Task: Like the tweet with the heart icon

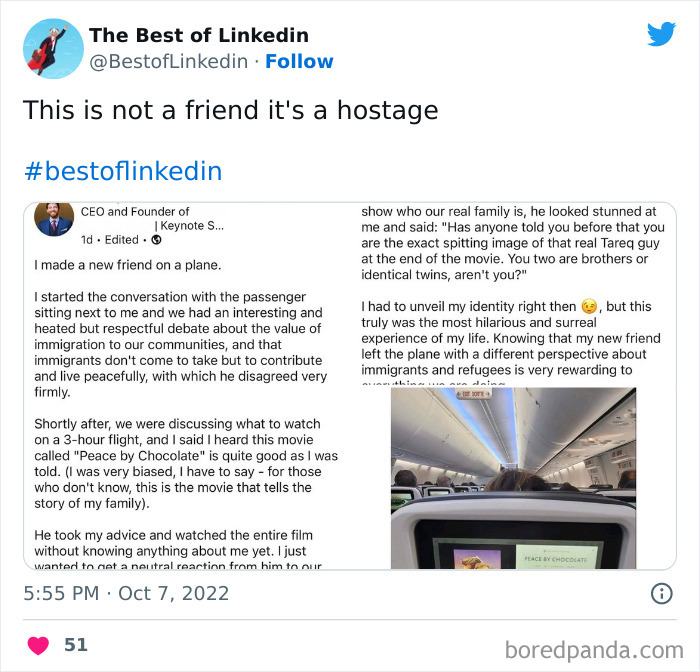Action: point(38,645)
